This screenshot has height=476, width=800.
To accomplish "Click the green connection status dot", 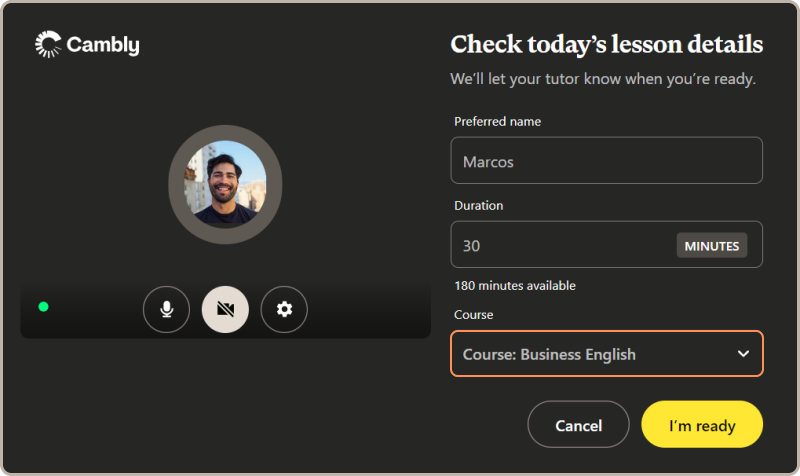I will 43,306.
